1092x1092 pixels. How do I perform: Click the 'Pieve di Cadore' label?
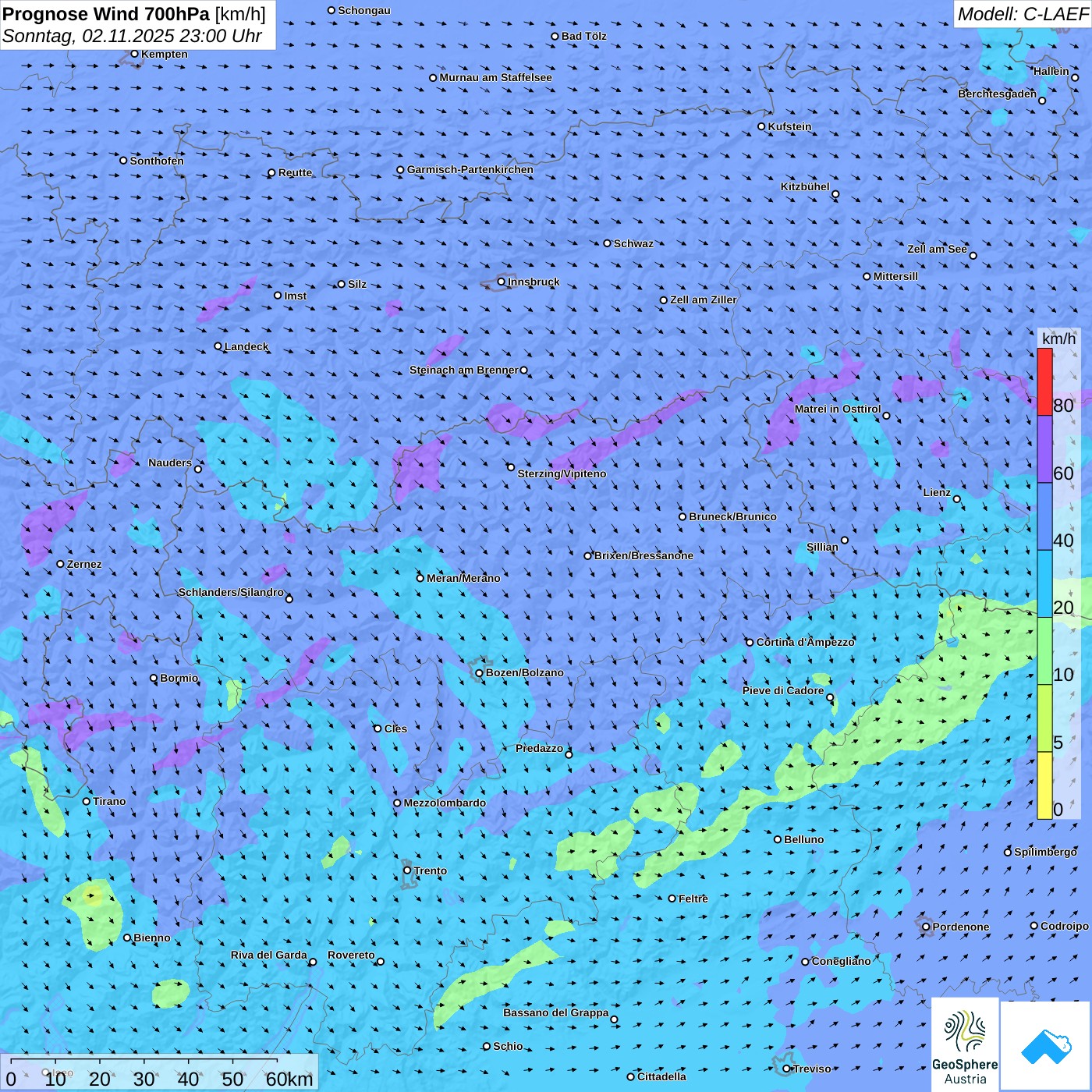pyautogui.click(x=783, y=690)
